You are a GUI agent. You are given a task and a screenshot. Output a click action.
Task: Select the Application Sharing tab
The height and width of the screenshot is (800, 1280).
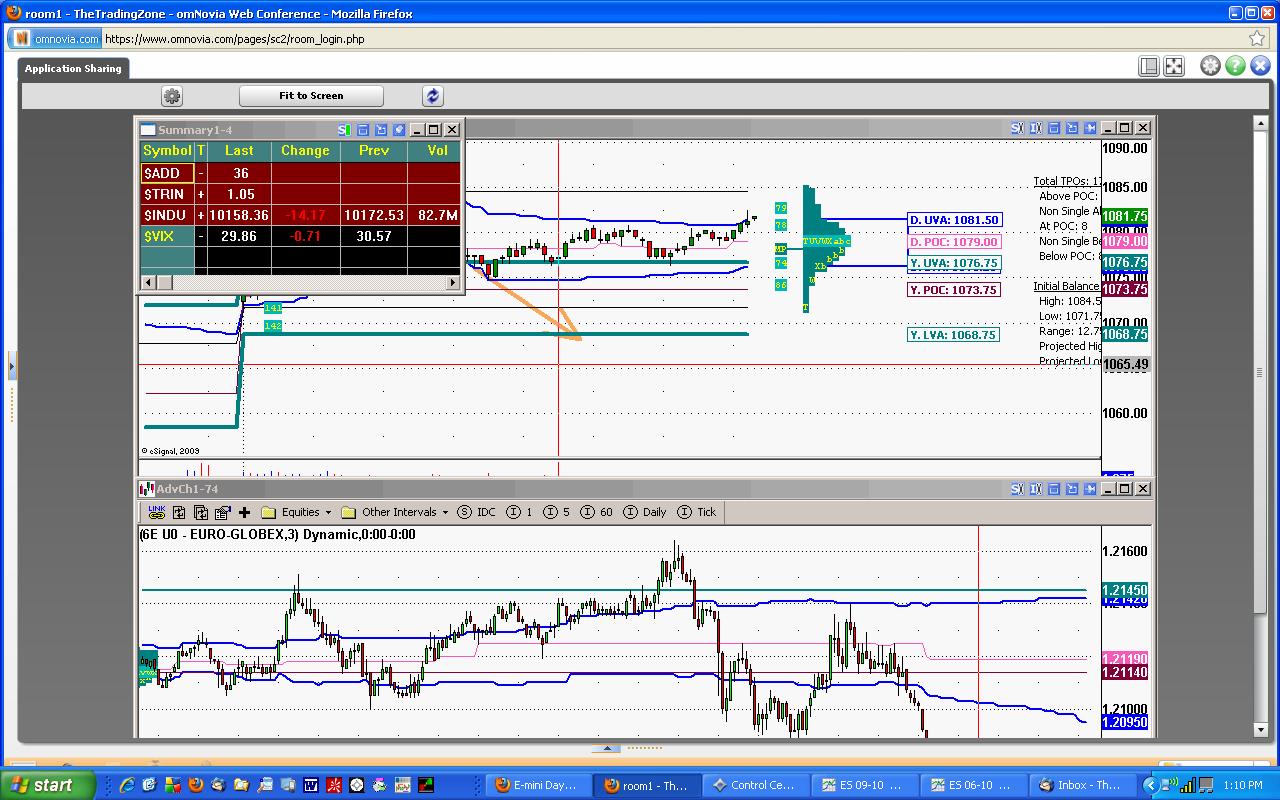click(73, 68)
